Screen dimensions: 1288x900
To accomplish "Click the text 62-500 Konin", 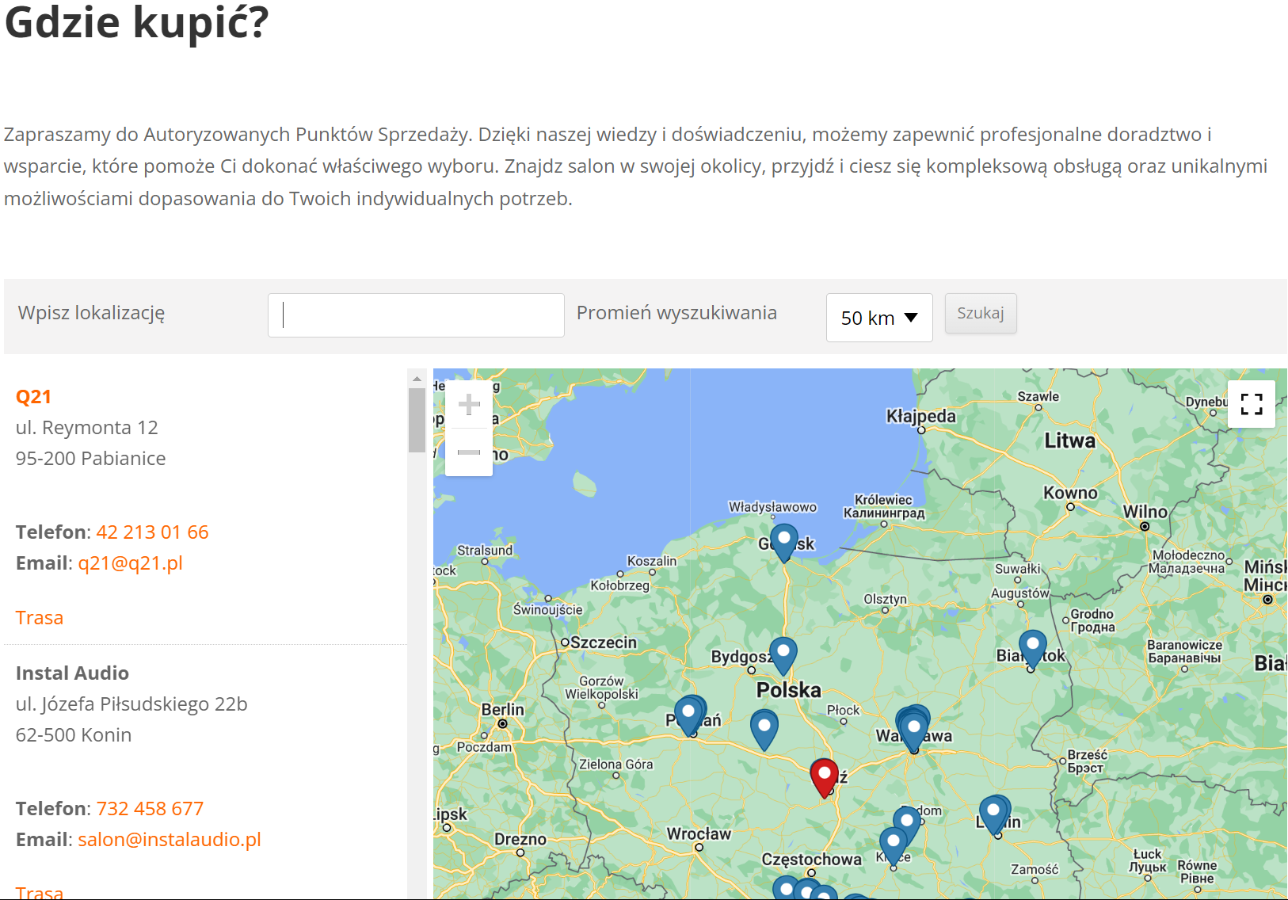I will pyautogui.click(x=74, y=735).
